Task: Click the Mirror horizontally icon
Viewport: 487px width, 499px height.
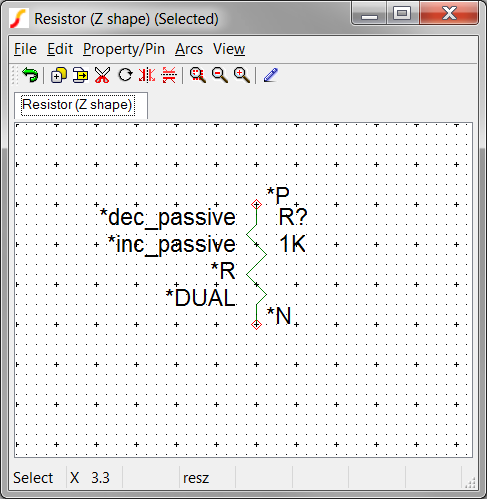Action: 147,75
